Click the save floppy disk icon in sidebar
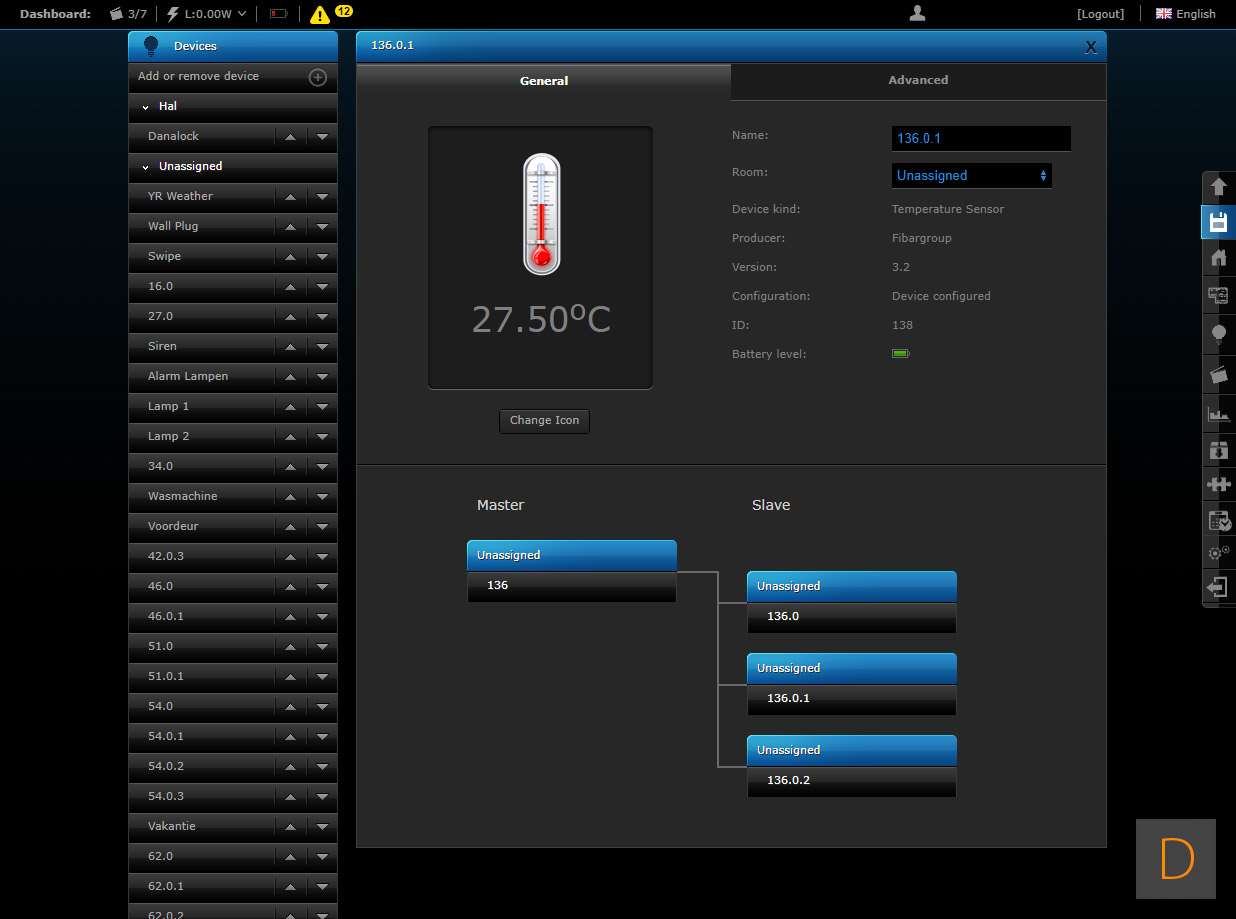Image resolution: width=1236 pixels, height=919 pixels. point(1218,222)
